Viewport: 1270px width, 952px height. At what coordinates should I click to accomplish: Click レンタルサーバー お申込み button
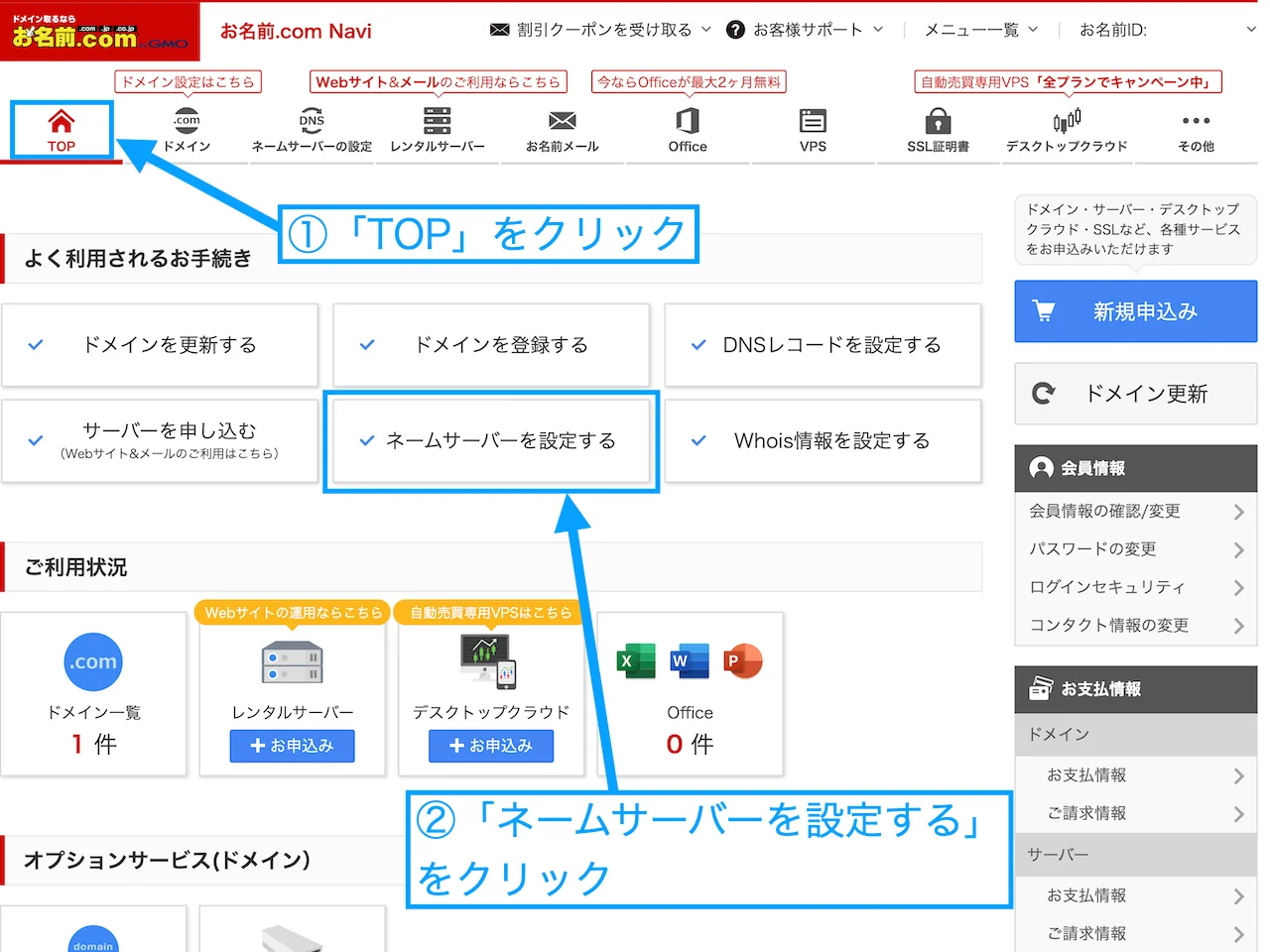[x=292, y=746]
